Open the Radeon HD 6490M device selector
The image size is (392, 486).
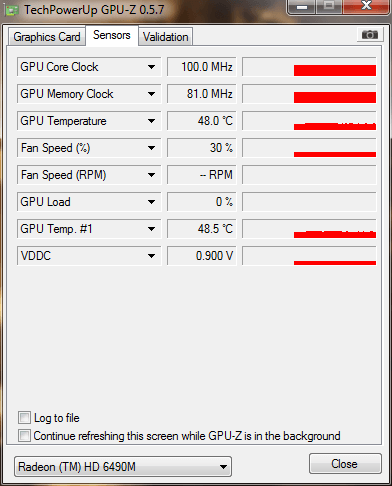pos(123,466)
